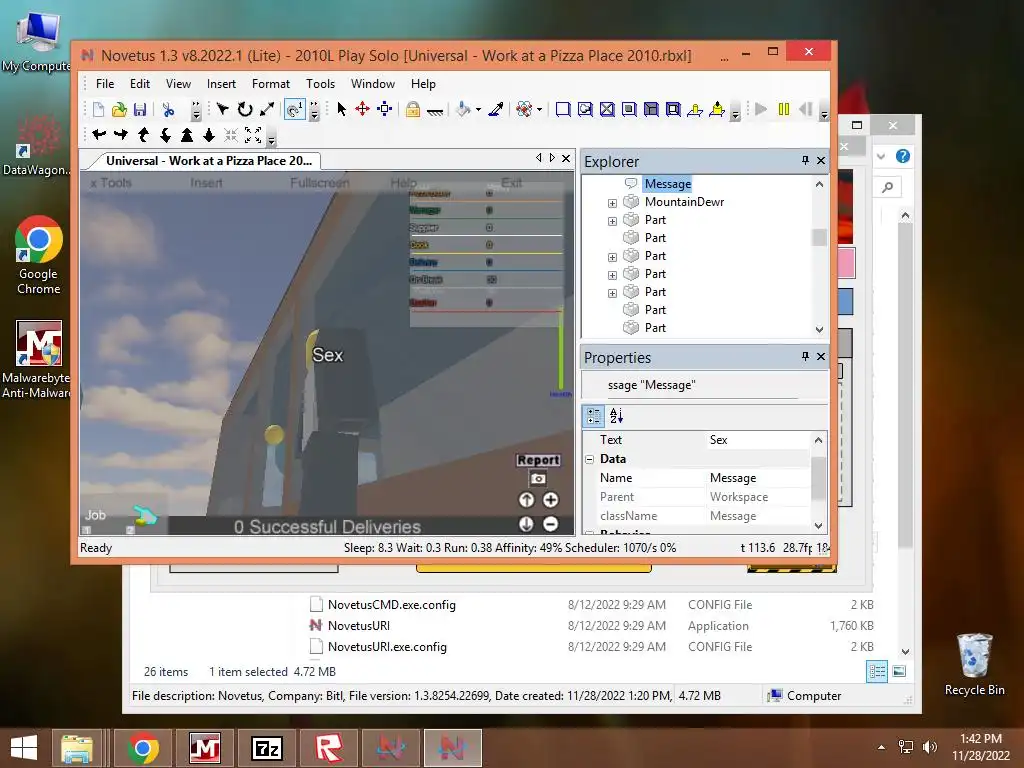Click the greyed Play run button

(761, 109)
